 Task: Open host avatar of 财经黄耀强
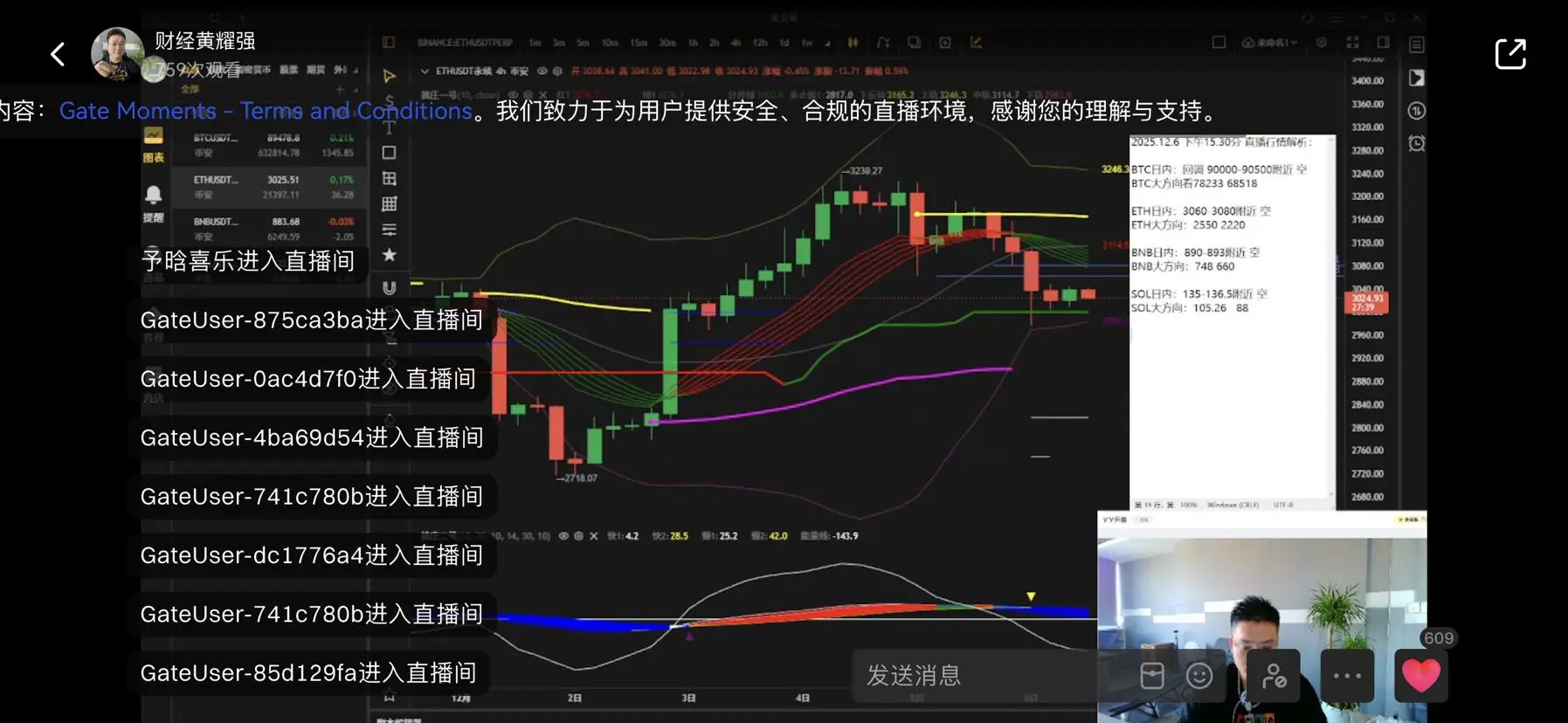click(117, 53)
